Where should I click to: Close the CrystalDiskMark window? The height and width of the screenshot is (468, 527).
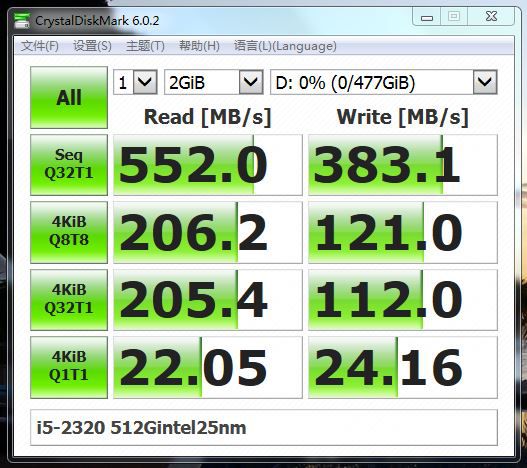491,16
